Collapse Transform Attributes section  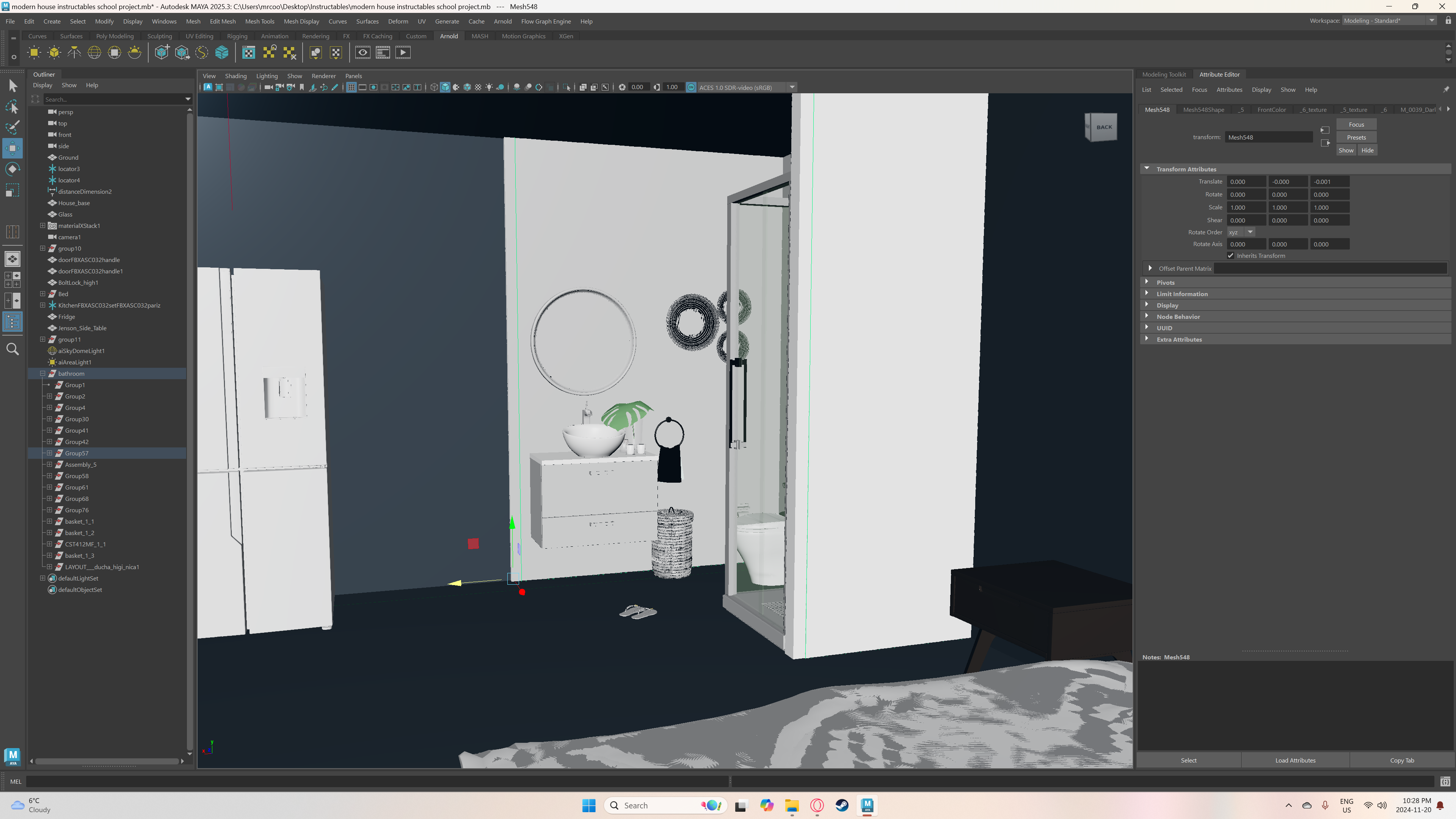[x=1147, y=168]
